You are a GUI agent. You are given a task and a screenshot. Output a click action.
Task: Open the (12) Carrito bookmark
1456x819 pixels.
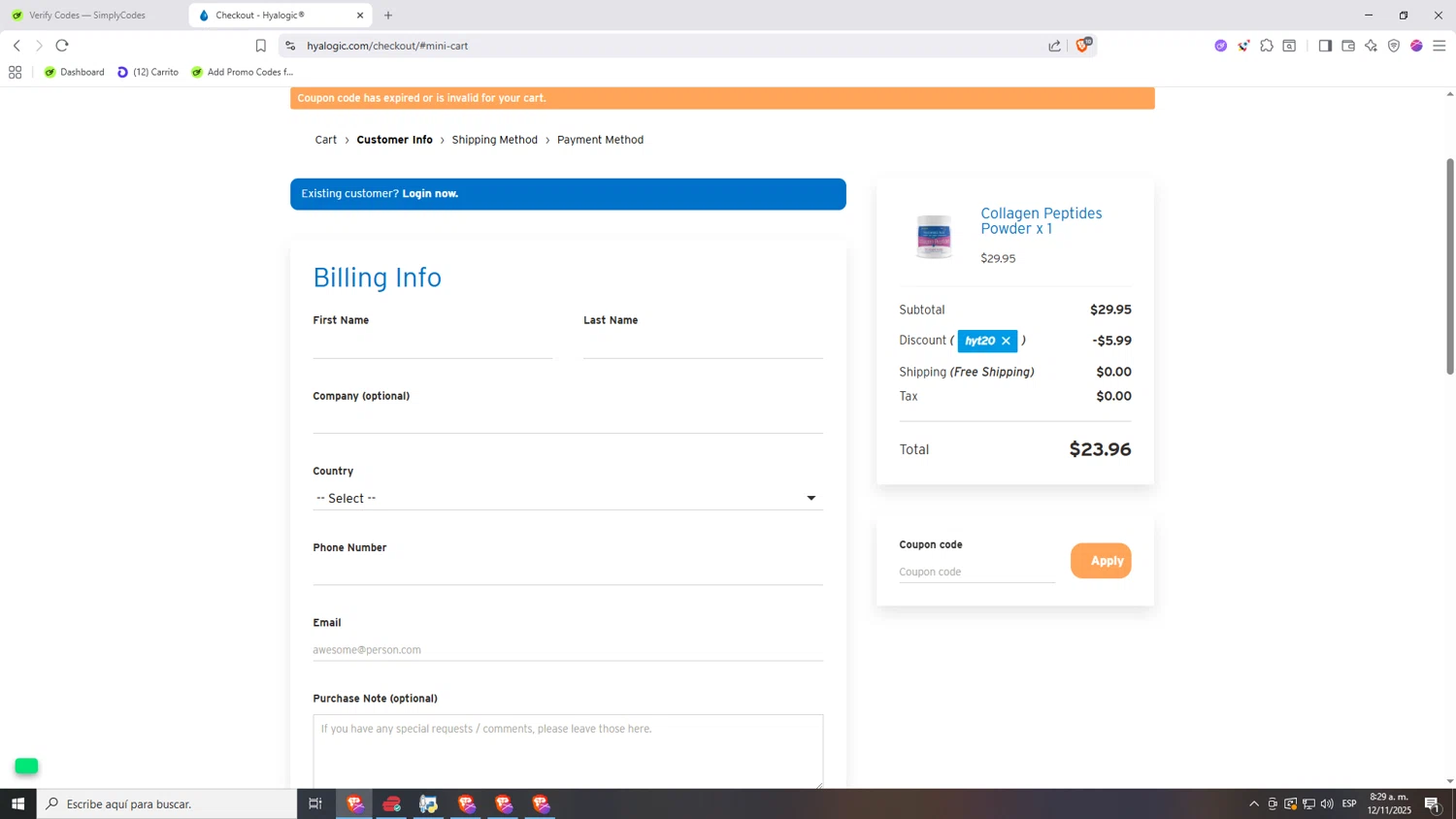tap(149, 72)
